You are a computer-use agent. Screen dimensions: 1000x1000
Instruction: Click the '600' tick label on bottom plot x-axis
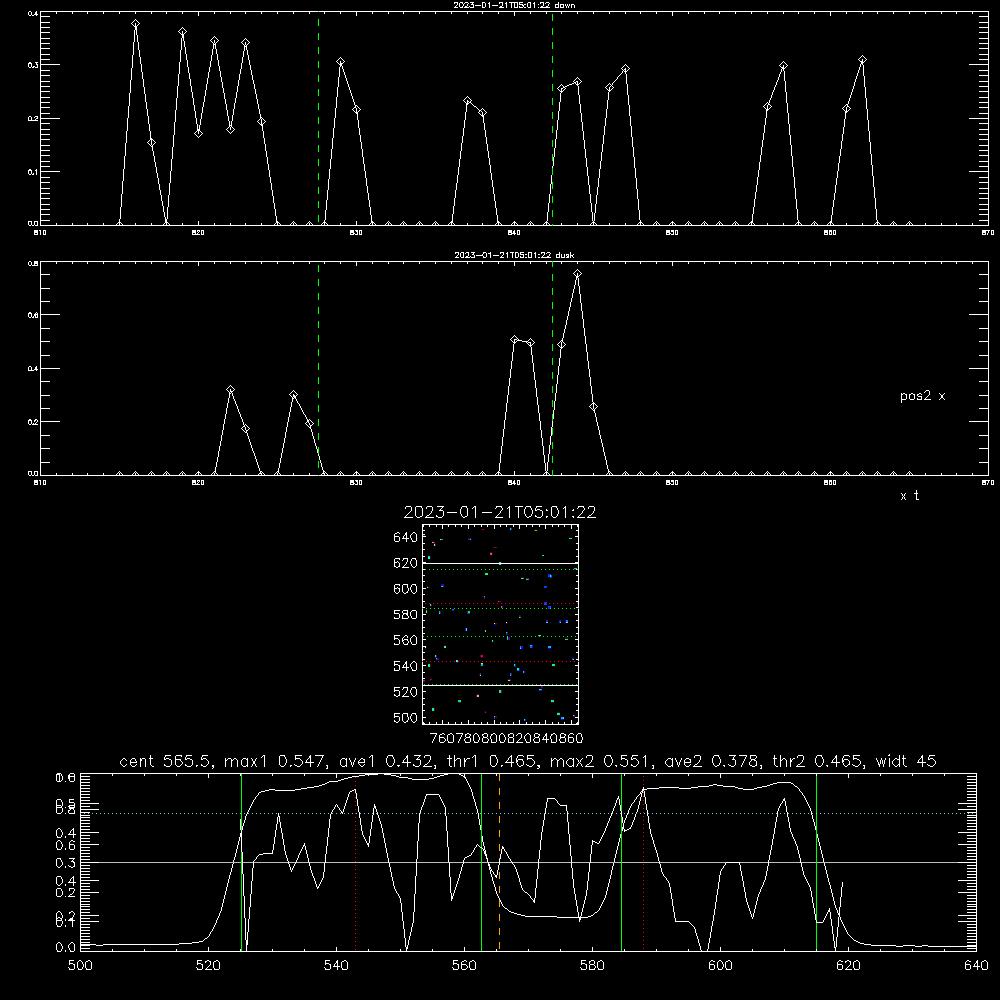click(x=720, y=966)
